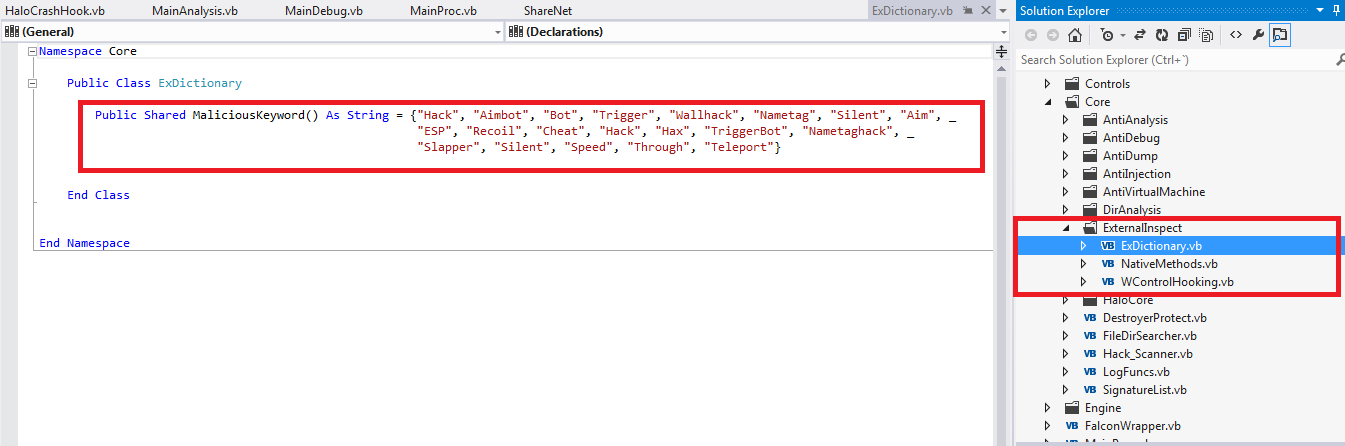Click Sync with Active Document arrows icon
Image resolution: width=1345 pixels, height=446 pixels.
click(1139, 35)
